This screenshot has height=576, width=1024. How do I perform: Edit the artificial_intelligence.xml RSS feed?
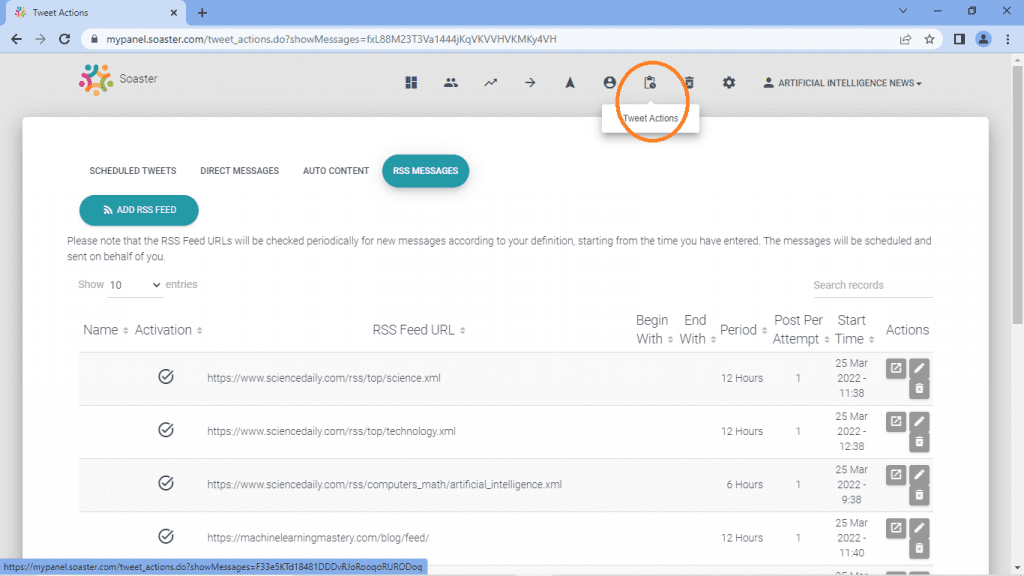pyautogui.click(x=920, y=475)
